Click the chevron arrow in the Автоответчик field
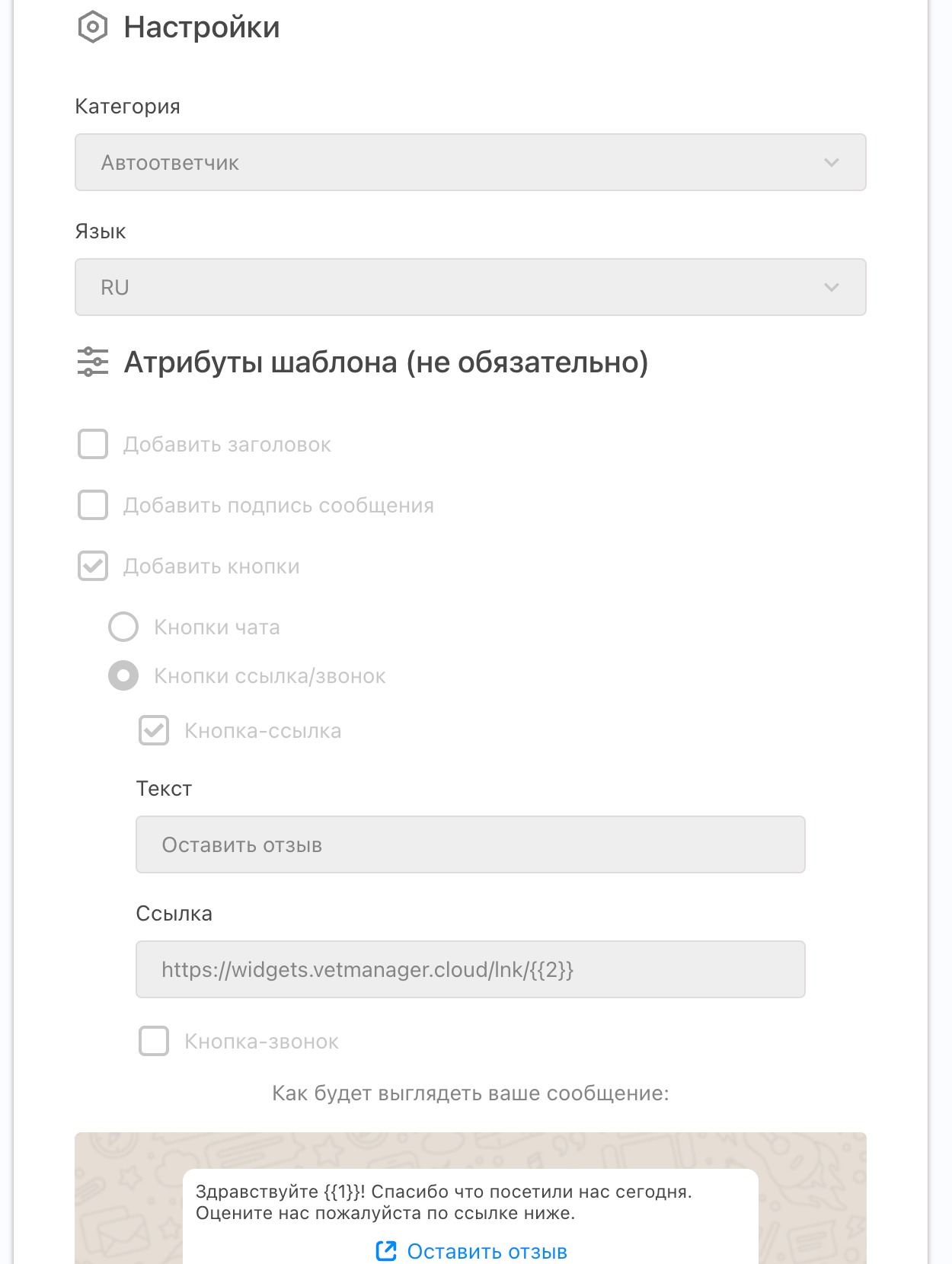952x1264 pixels. 832,162
